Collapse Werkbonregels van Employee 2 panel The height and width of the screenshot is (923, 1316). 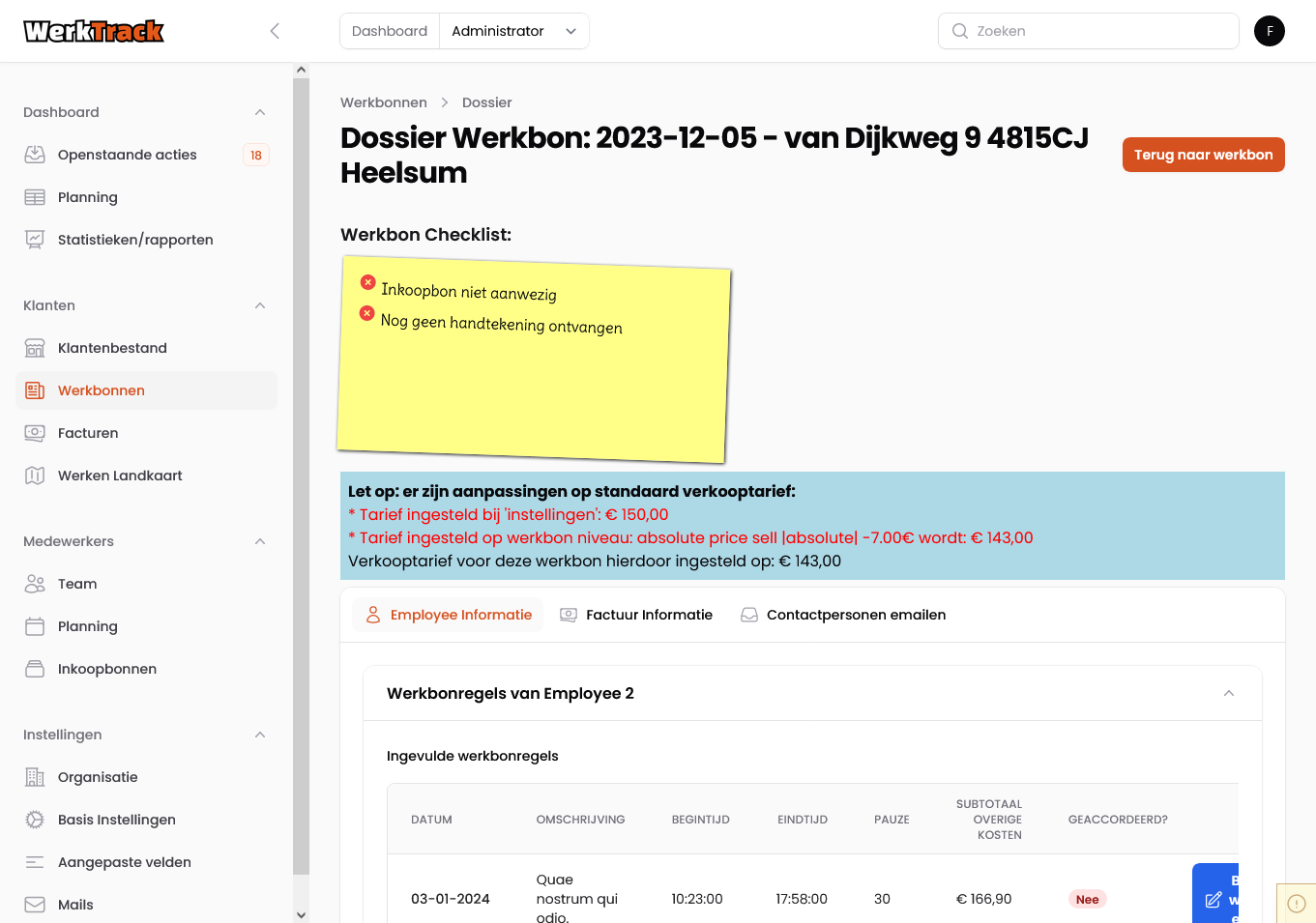click(x=1229, y=693)
